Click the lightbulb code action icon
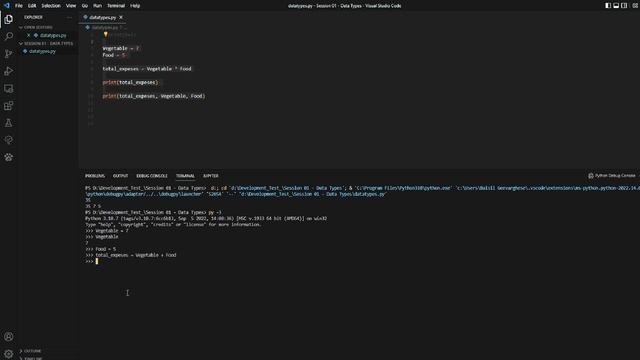 click(x=105, y=34)
